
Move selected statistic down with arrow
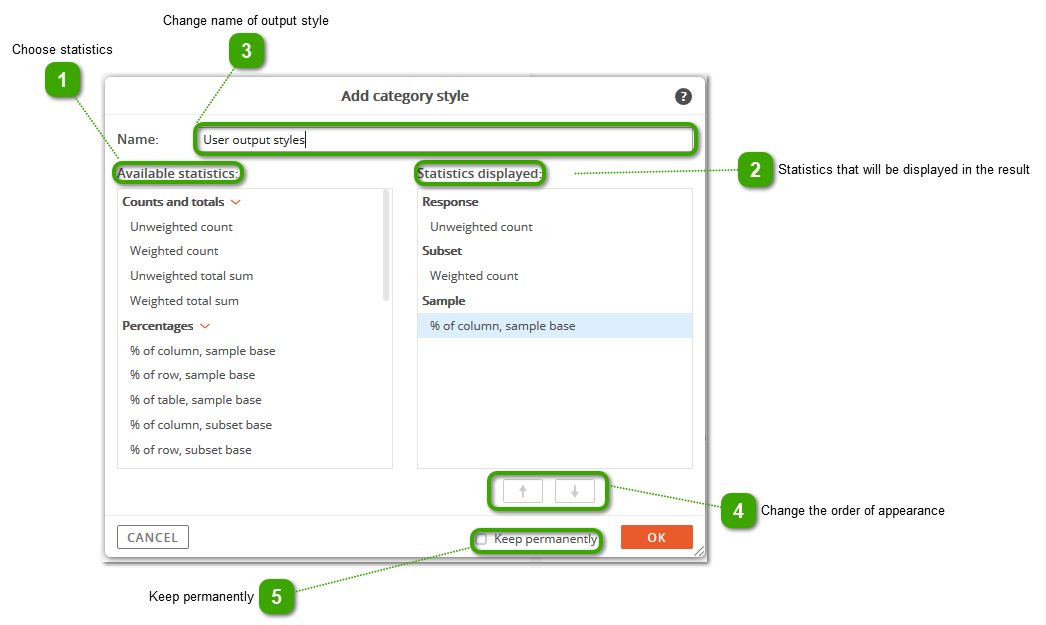tap(574, 492)
